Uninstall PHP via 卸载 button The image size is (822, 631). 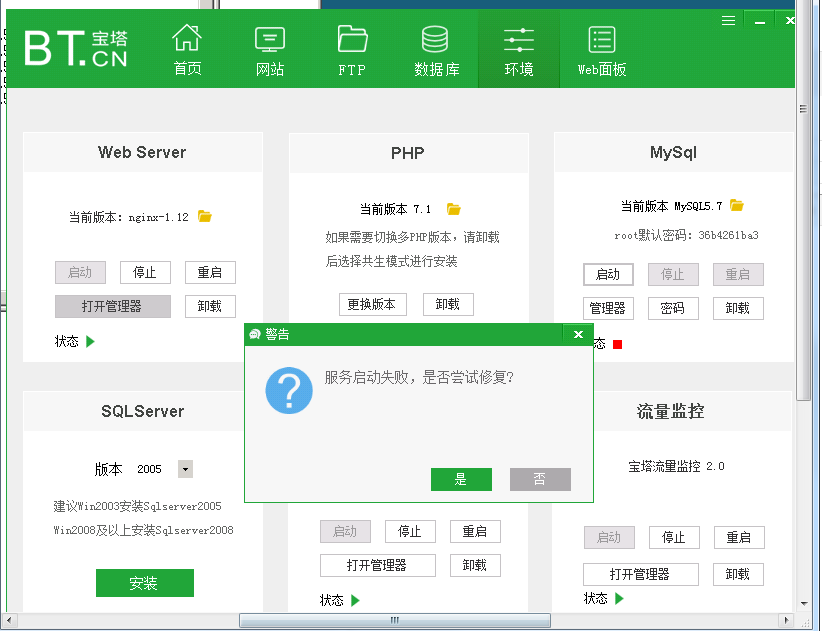[x=448, y=304]
